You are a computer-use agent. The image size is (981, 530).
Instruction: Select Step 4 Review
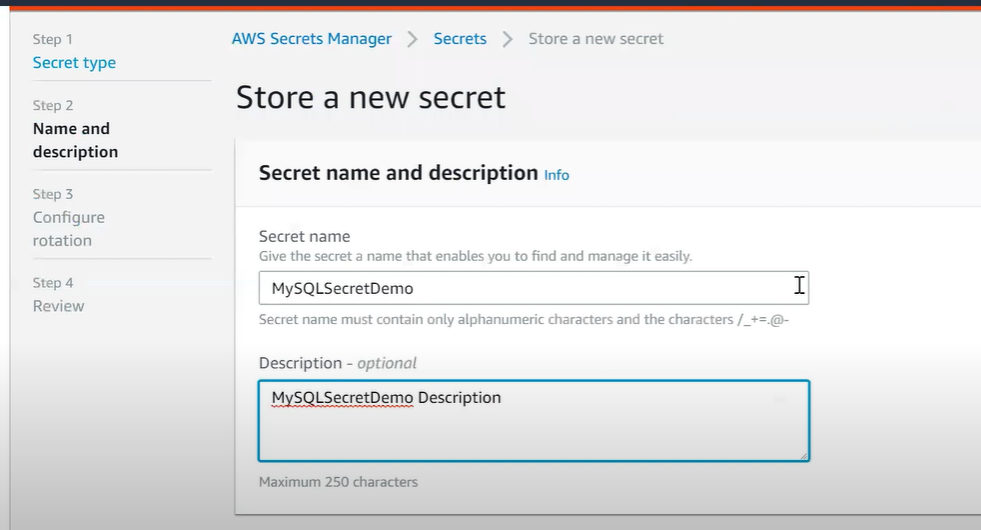click(58, 306)
